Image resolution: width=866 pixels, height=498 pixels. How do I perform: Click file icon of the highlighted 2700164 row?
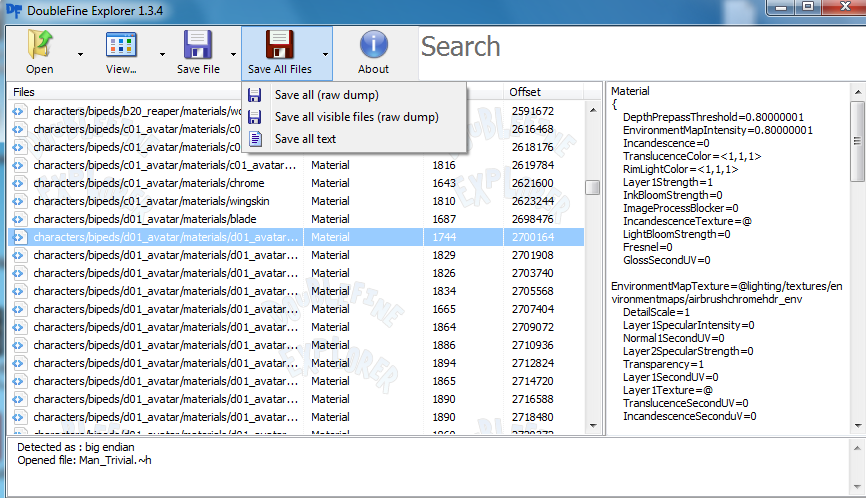click(x=19, y=237)
